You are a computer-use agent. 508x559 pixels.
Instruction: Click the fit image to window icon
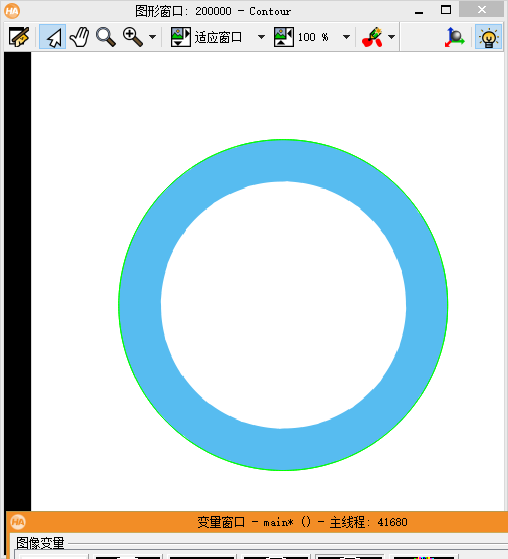click(x=181, y=37)
